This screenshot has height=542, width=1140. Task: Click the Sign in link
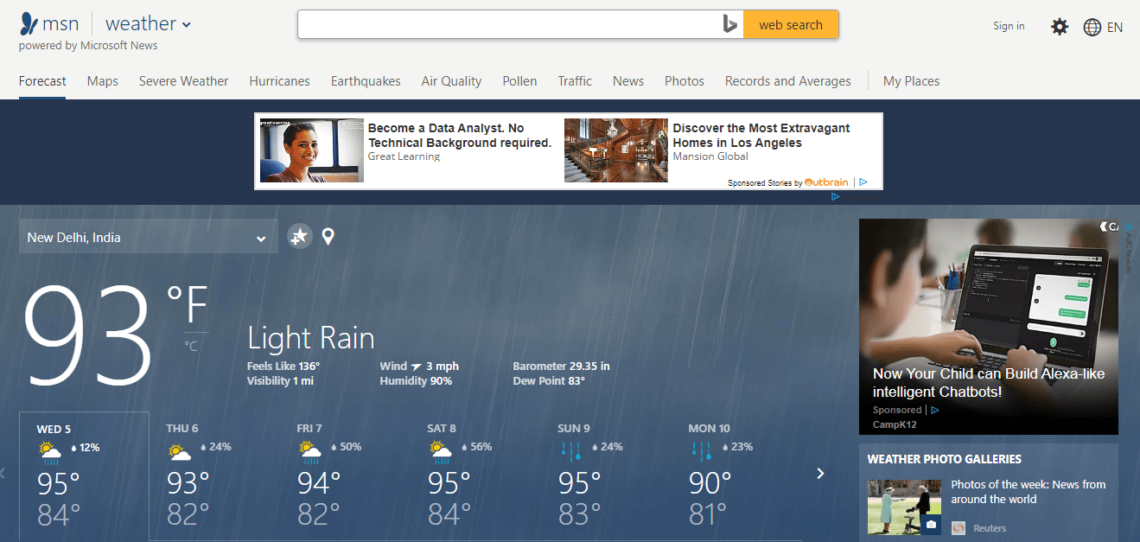tap(1008, 26)
